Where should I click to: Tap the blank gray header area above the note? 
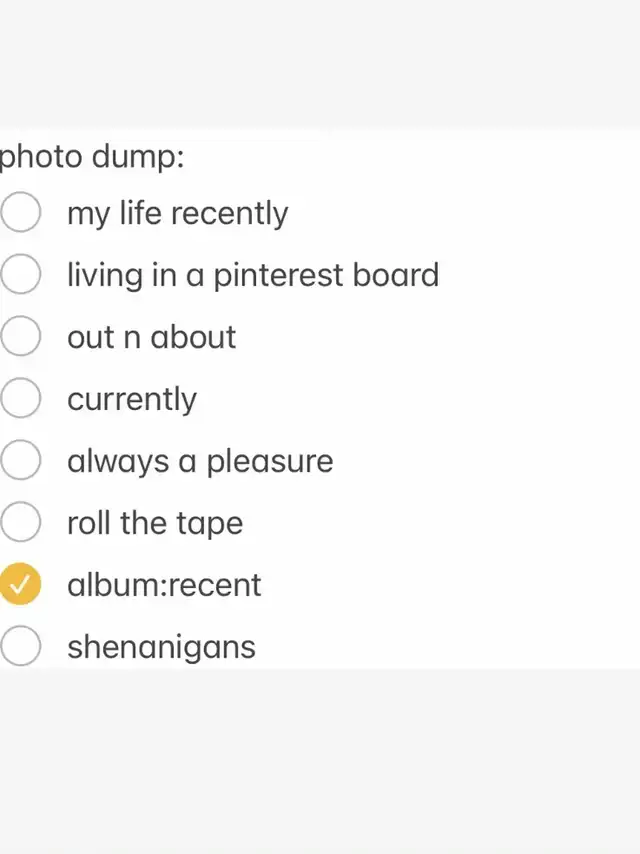tap(320, 64)
